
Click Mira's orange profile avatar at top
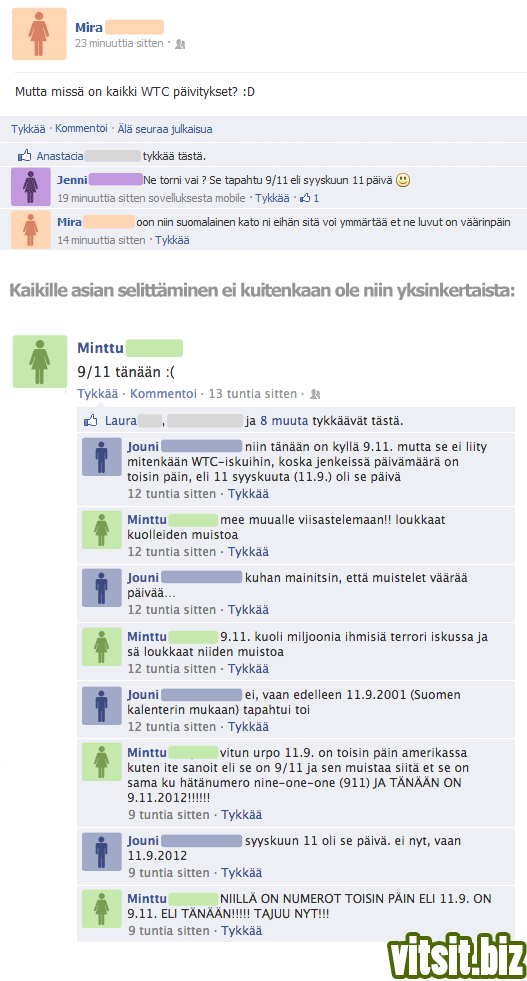[39, 34]
